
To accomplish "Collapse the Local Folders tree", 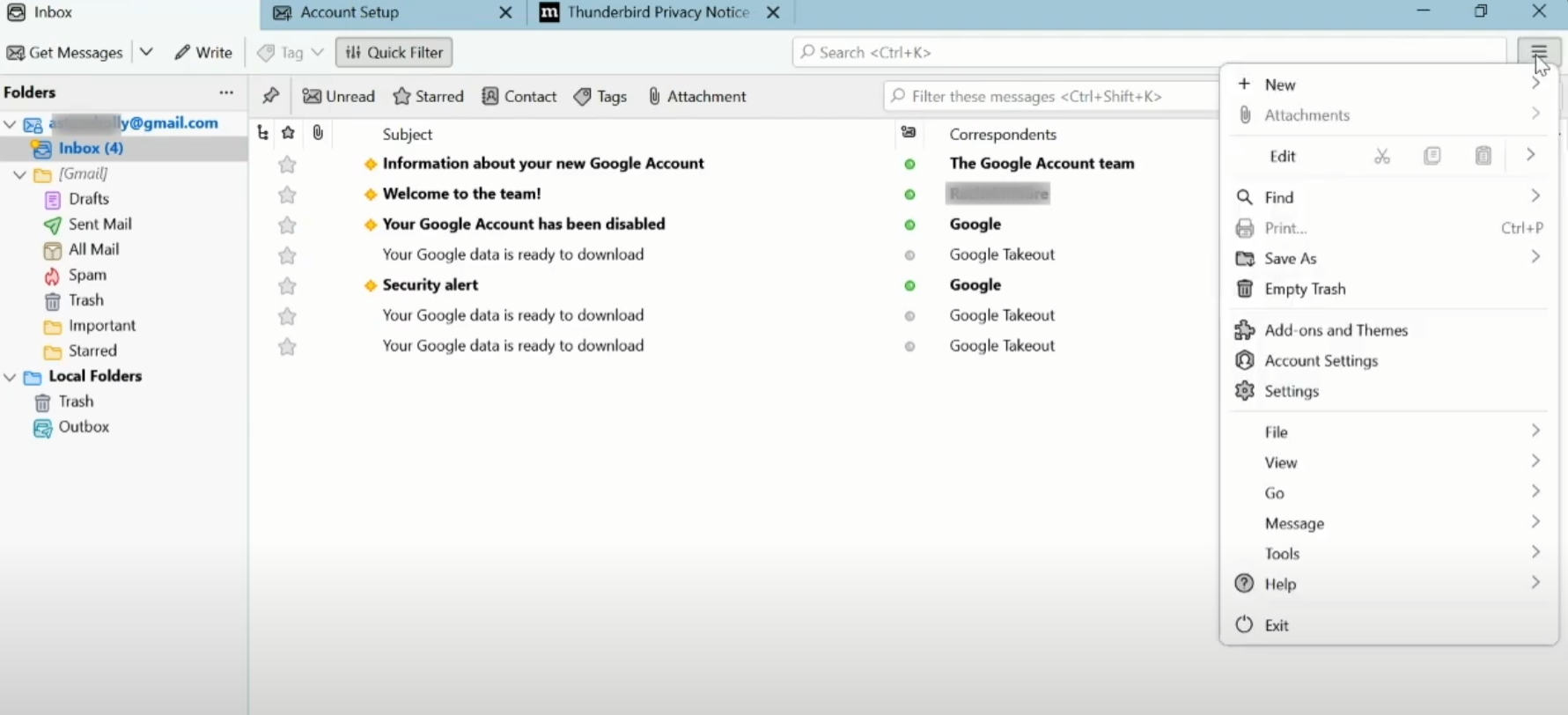I will (x=10, y=377).
